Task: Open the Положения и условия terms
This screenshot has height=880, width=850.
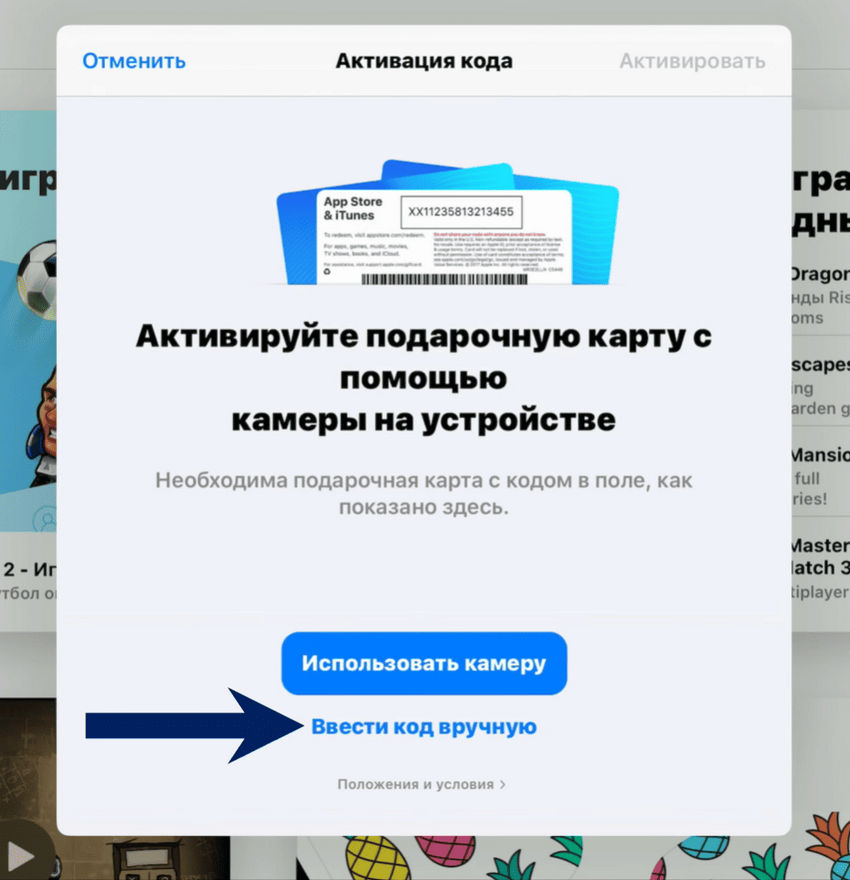Action: 413,786
